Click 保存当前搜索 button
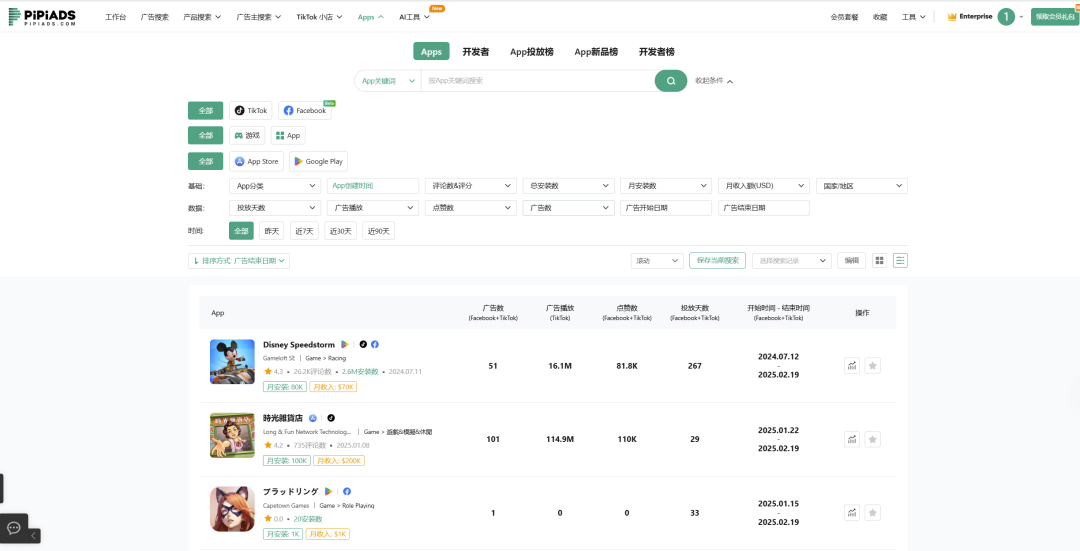 pyautogui.click(x=717, y=260)
